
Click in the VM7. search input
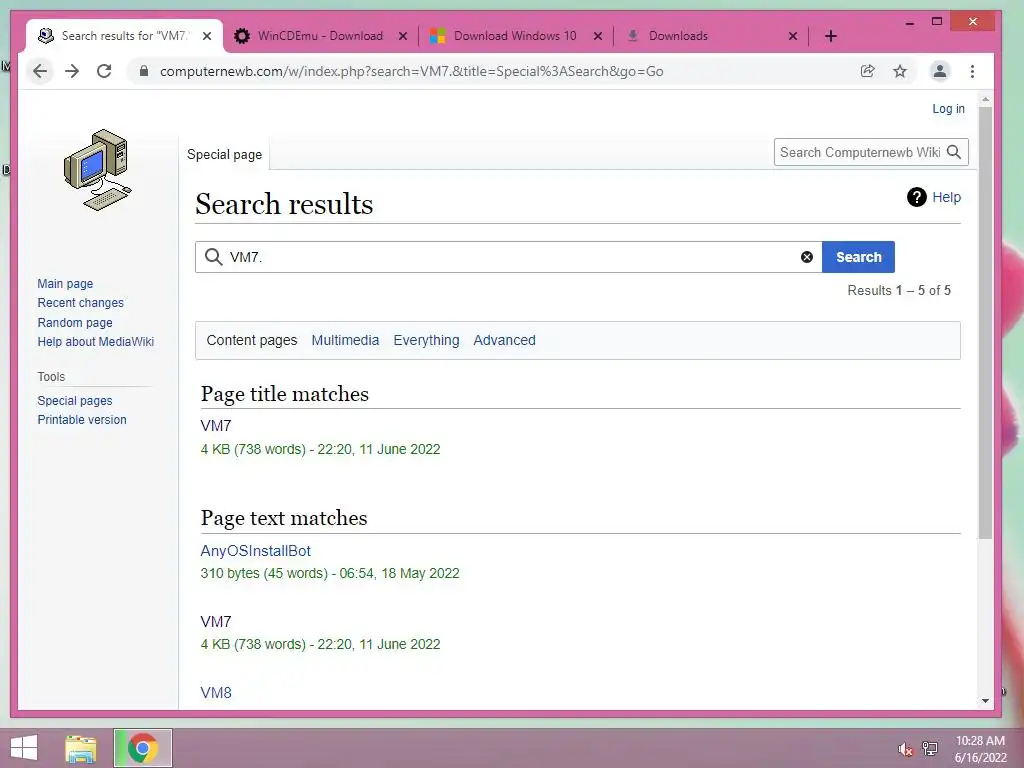click(509, 257)
